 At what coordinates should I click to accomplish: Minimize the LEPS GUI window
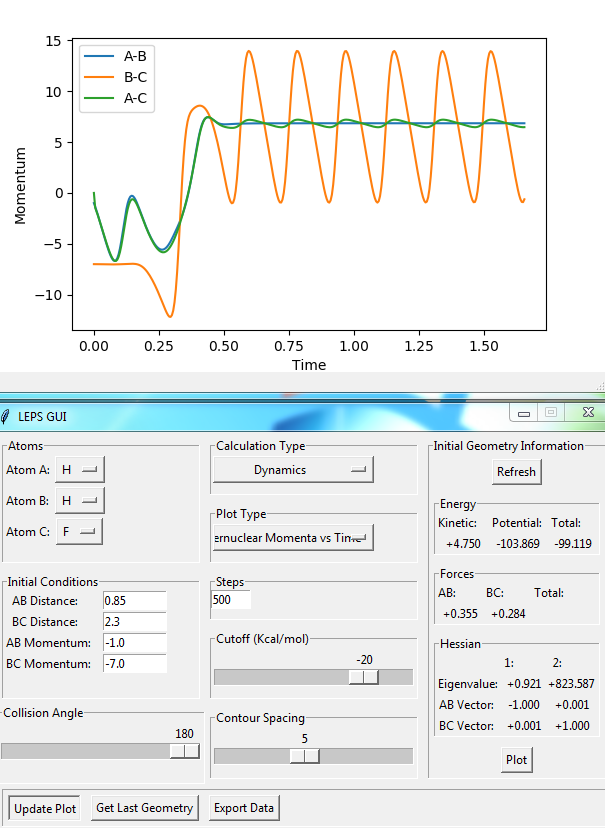pos(524,413)
